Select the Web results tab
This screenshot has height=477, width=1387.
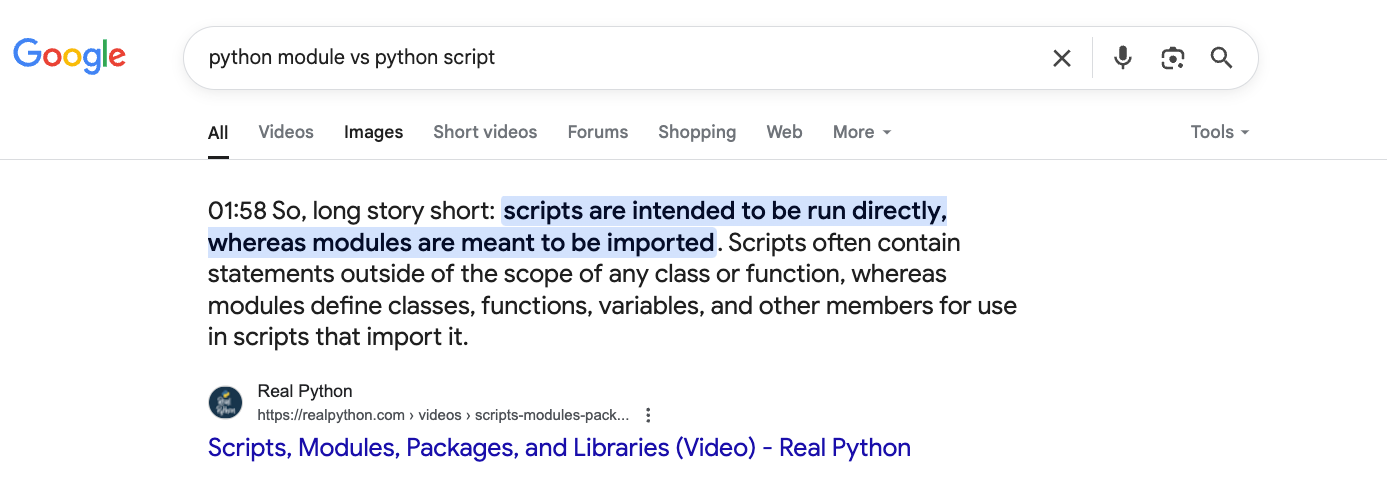point(784,132)
